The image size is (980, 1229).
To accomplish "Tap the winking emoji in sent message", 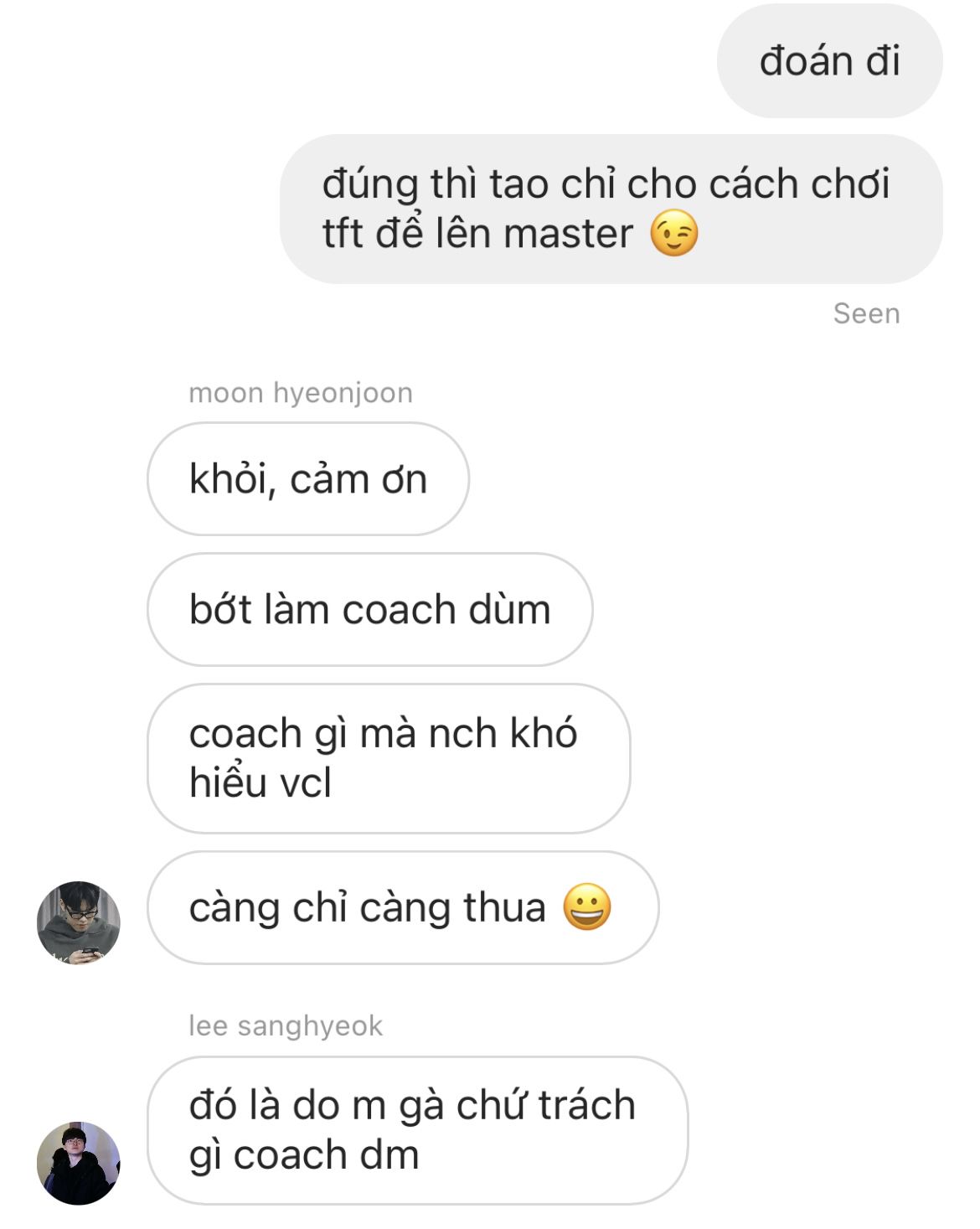I will click(x=674, y=234).
